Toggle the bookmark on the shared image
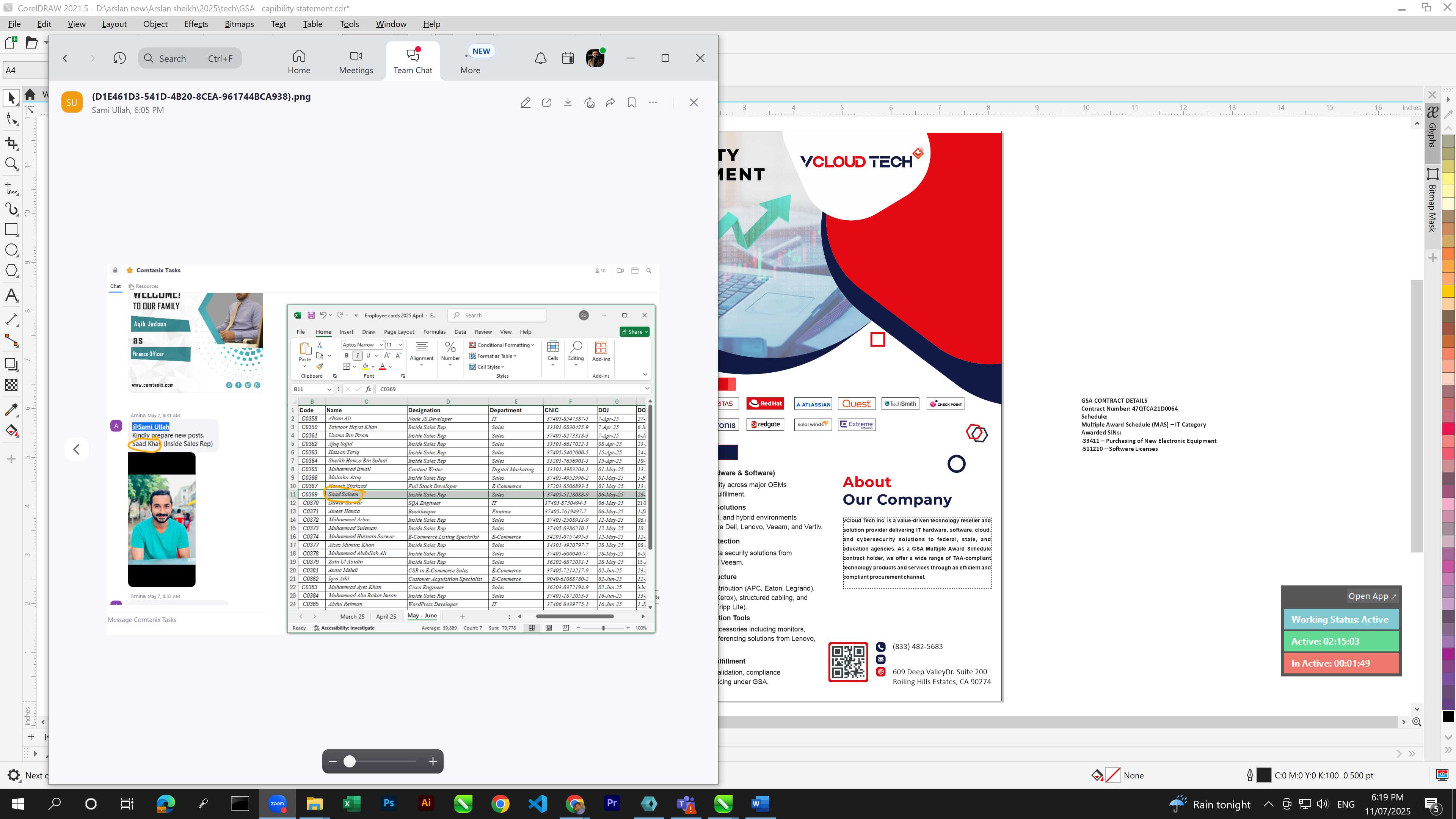The image size is (1456, 819). pos(632,102)
